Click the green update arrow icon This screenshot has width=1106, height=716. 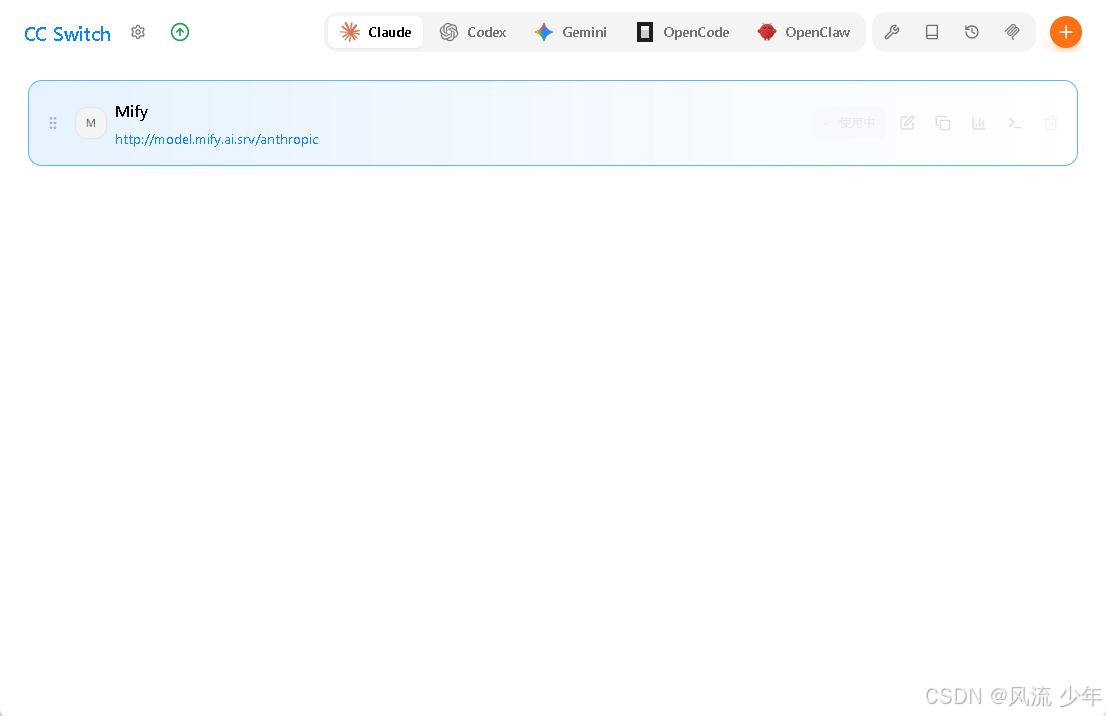point(180,32)
